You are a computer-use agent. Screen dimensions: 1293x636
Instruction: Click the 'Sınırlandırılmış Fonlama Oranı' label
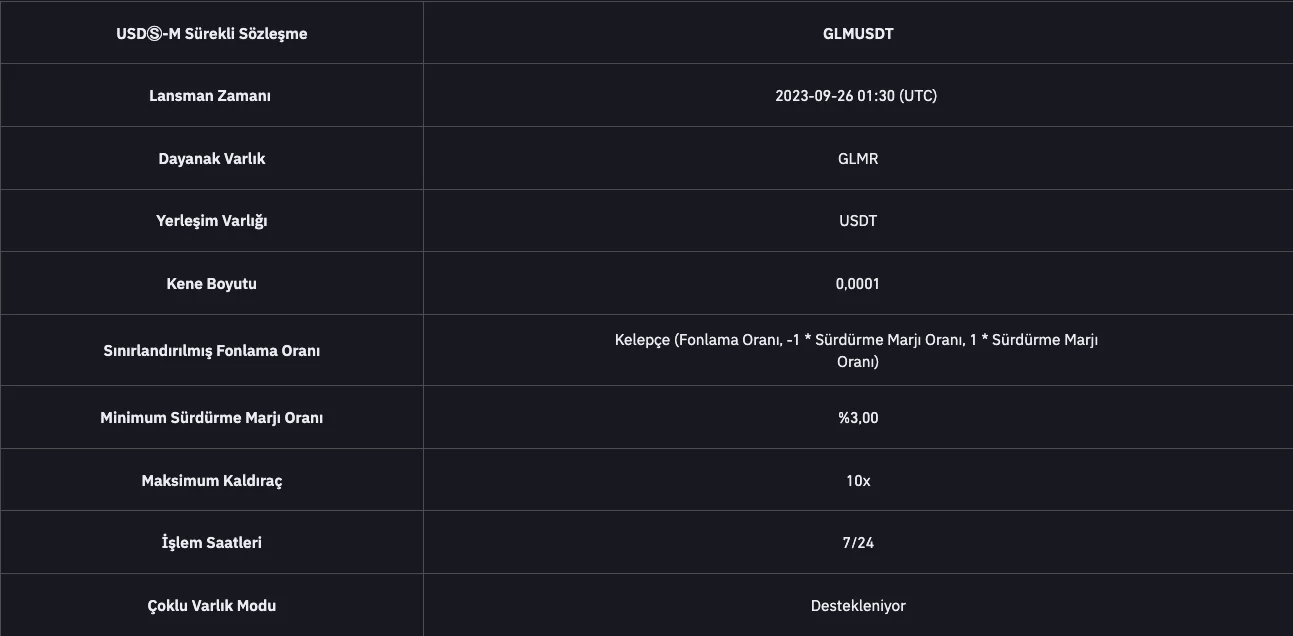[x=212, y=351]
